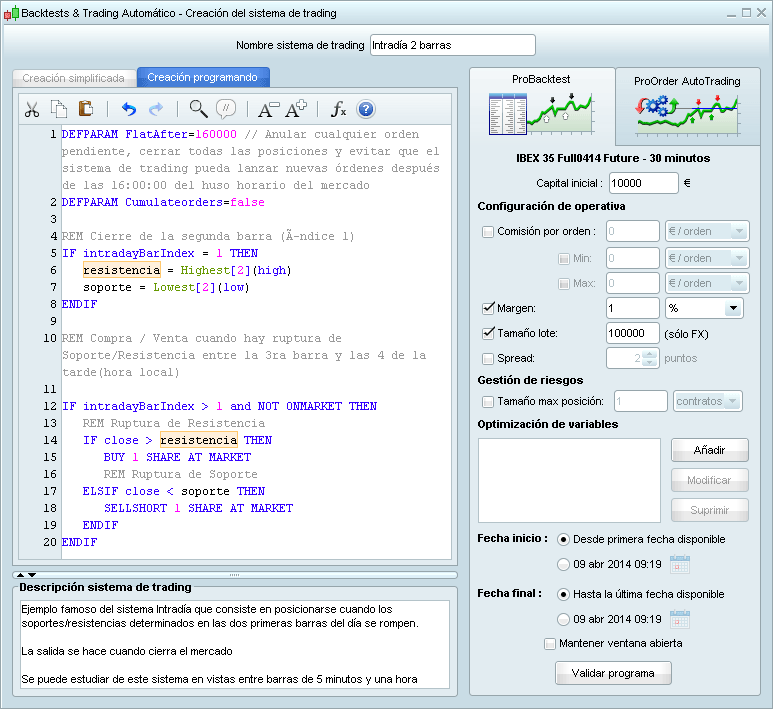Click the scissors cut icon
773x709 pixels.
pos(31,110)
